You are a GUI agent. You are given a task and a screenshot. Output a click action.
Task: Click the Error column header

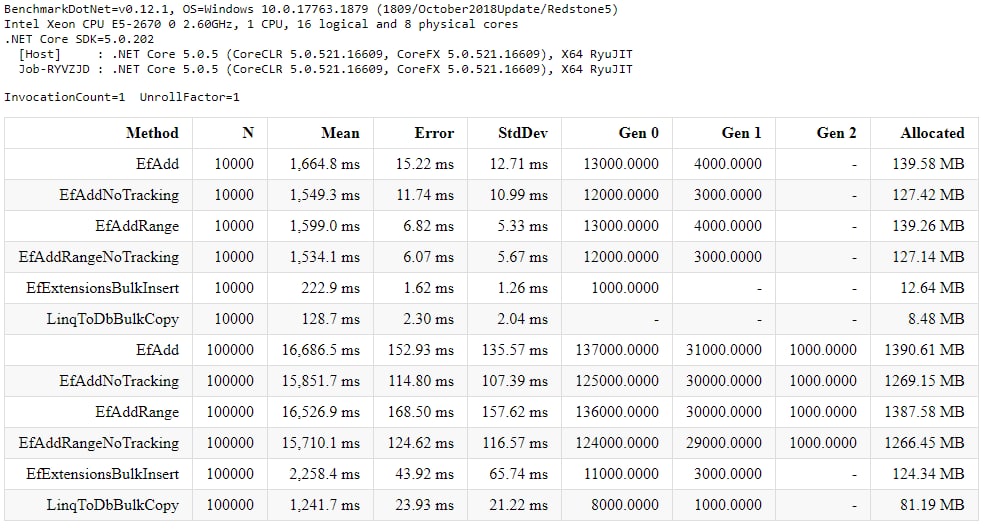tap(434, 133)
